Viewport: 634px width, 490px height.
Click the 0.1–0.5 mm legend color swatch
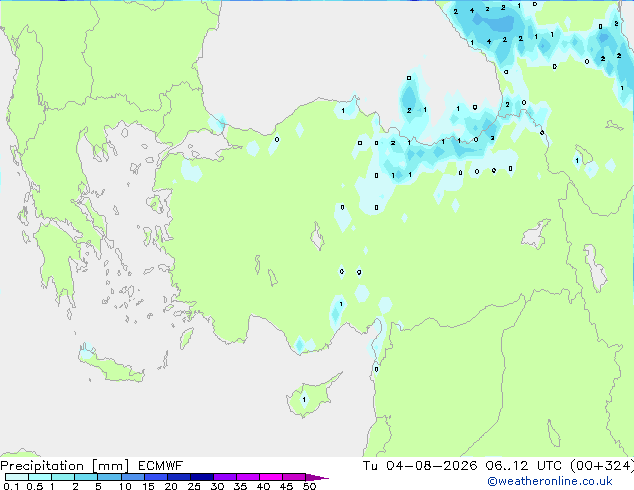coord(17,477)
